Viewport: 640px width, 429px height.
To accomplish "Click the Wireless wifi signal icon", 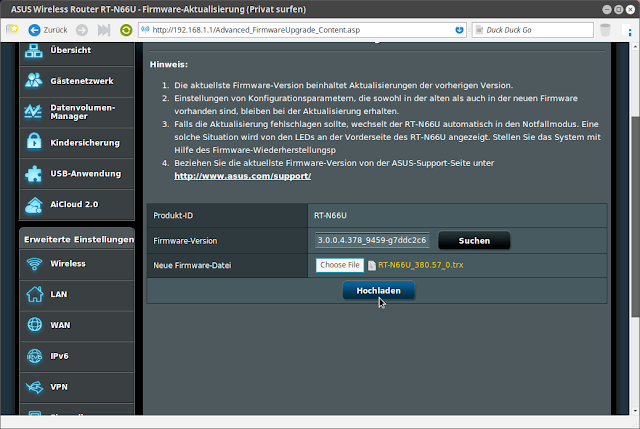I will click(34, 264).
